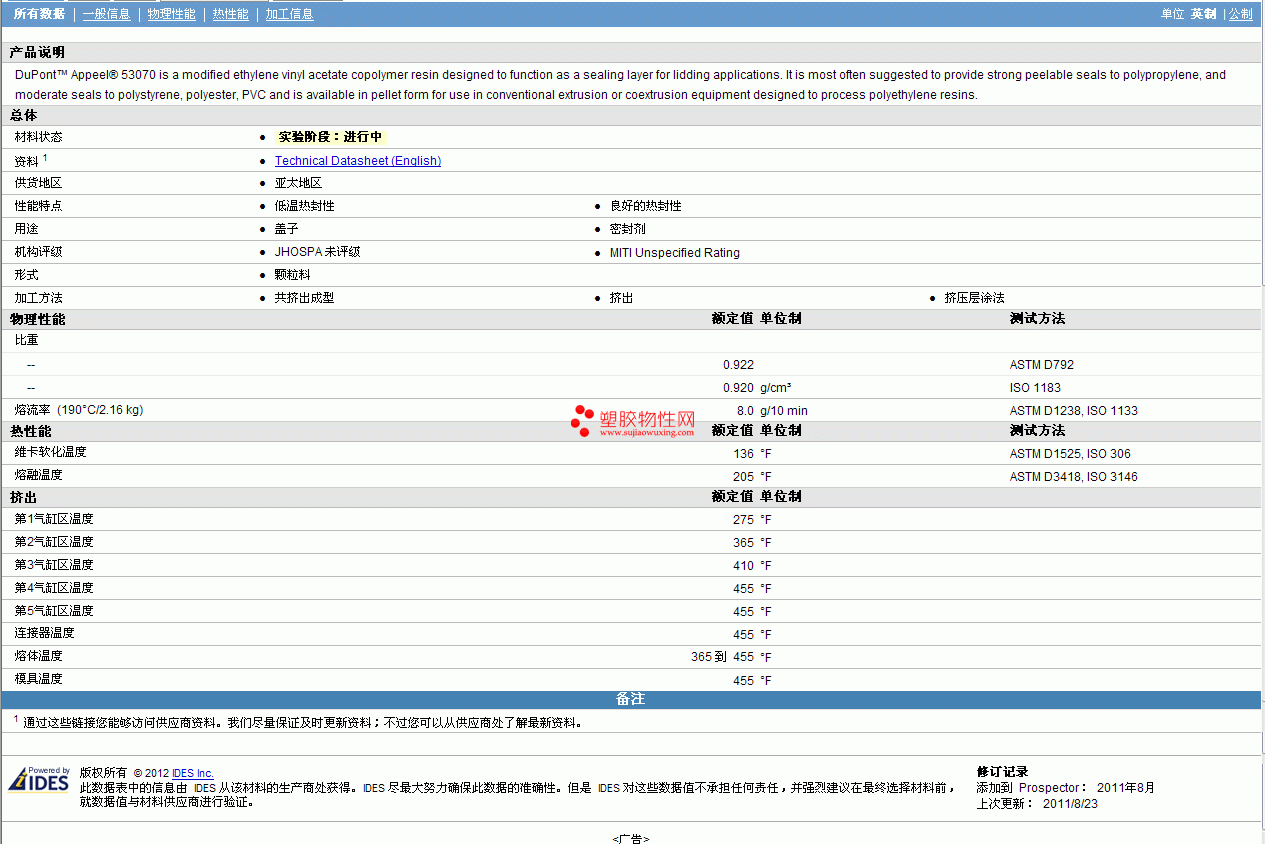Select the 共挤出成型 processing method
1265x844 pixels.
[x=305, y=298]
